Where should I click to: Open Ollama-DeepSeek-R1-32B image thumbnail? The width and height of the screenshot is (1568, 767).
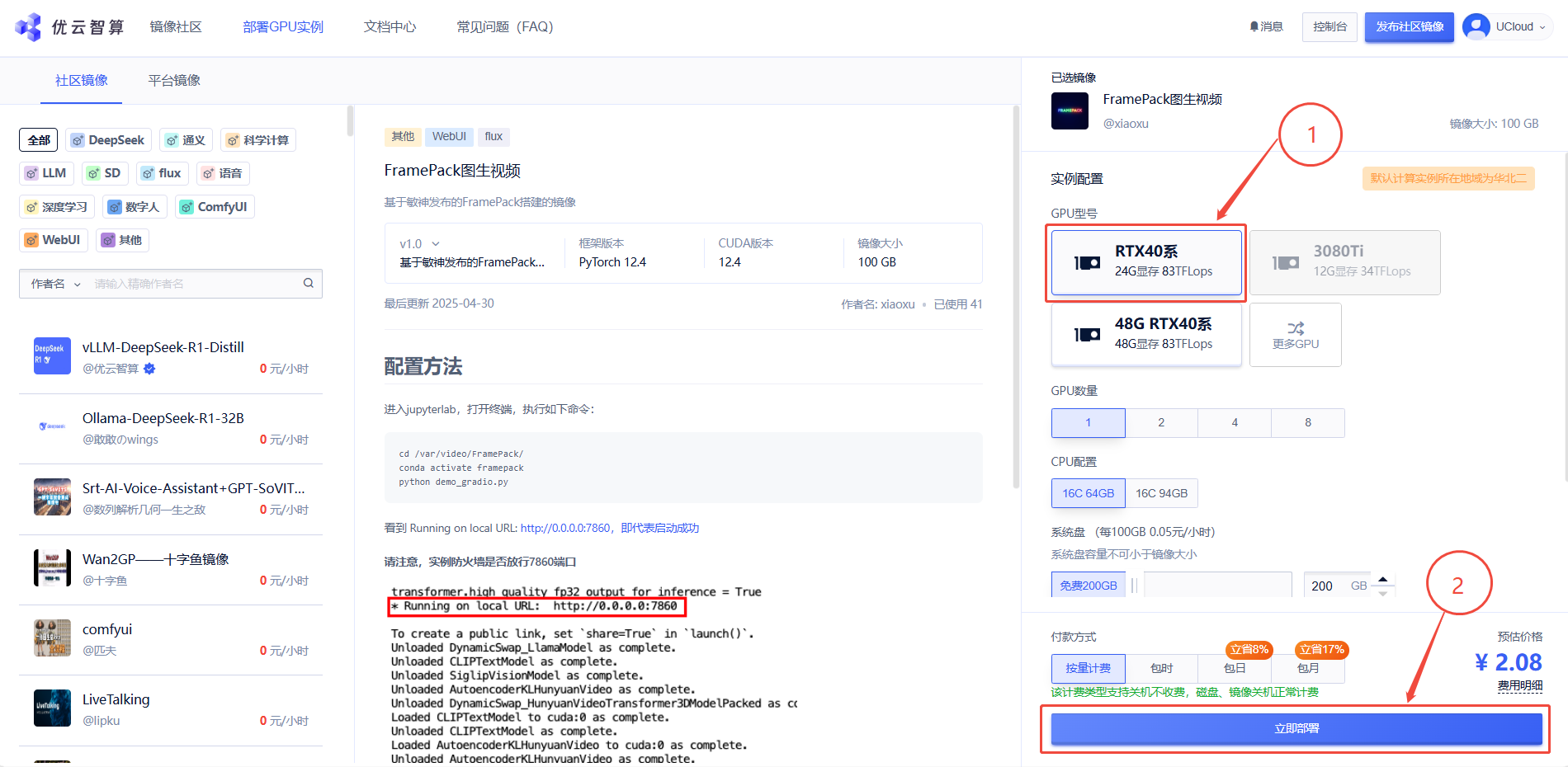coord(52,426)
